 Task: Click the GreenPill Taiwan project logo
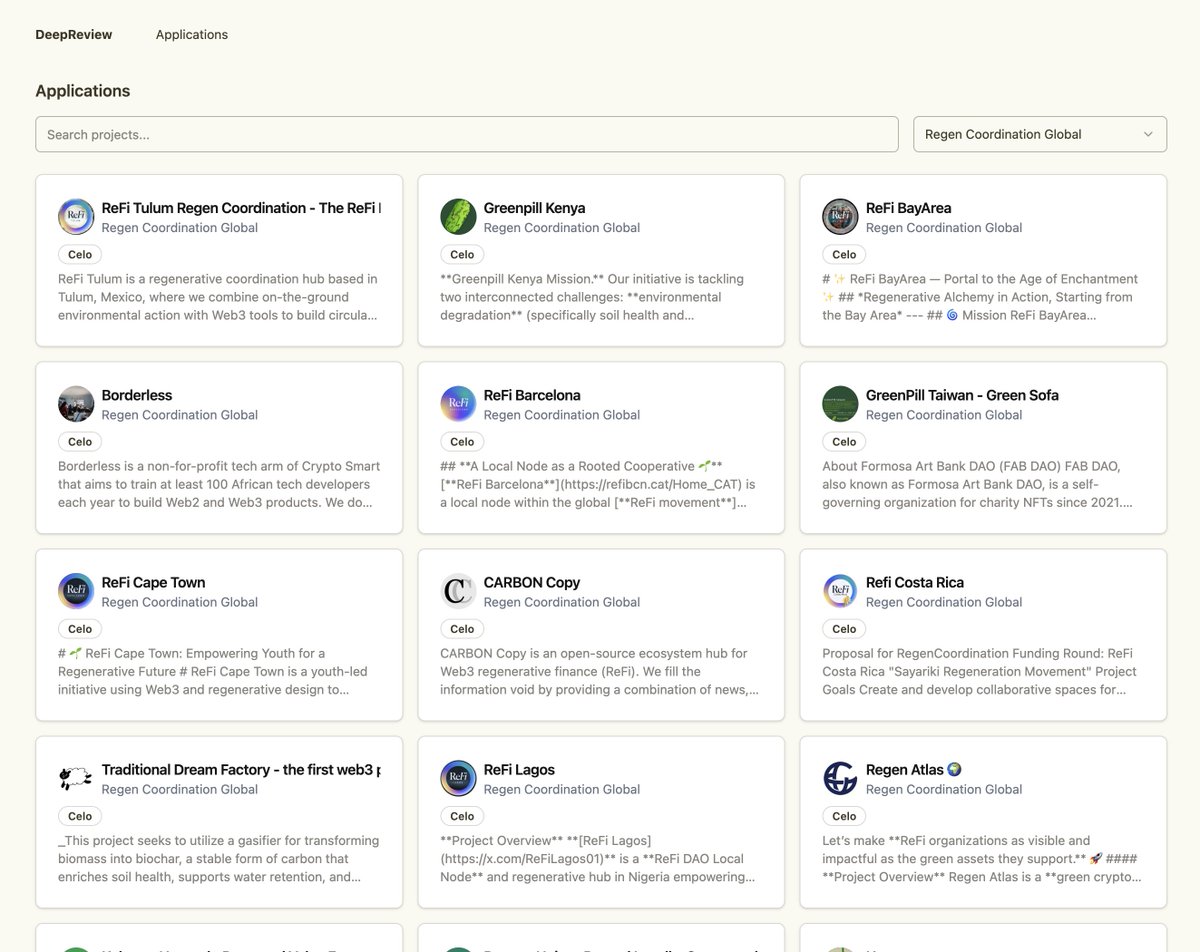840,404
